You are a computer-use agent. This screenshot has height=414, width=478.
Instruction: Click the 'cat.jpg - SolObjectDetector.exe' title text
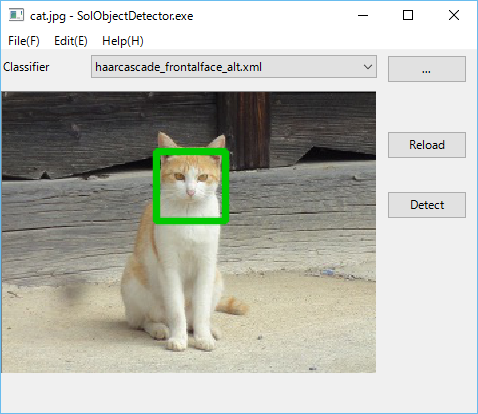111,16
